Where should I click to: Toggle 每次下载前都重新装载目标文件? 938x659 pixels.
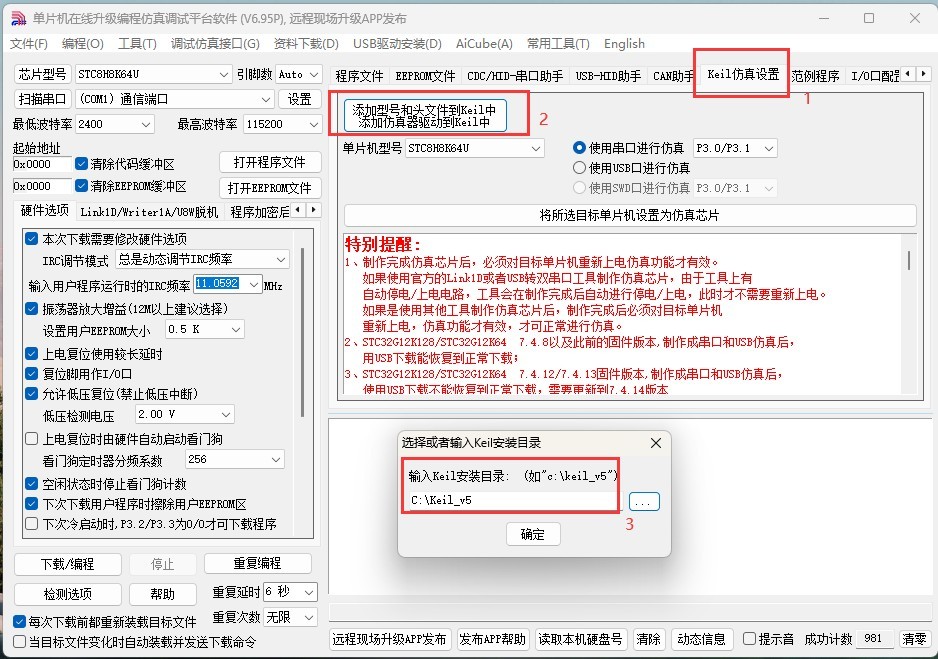point(19,622)
